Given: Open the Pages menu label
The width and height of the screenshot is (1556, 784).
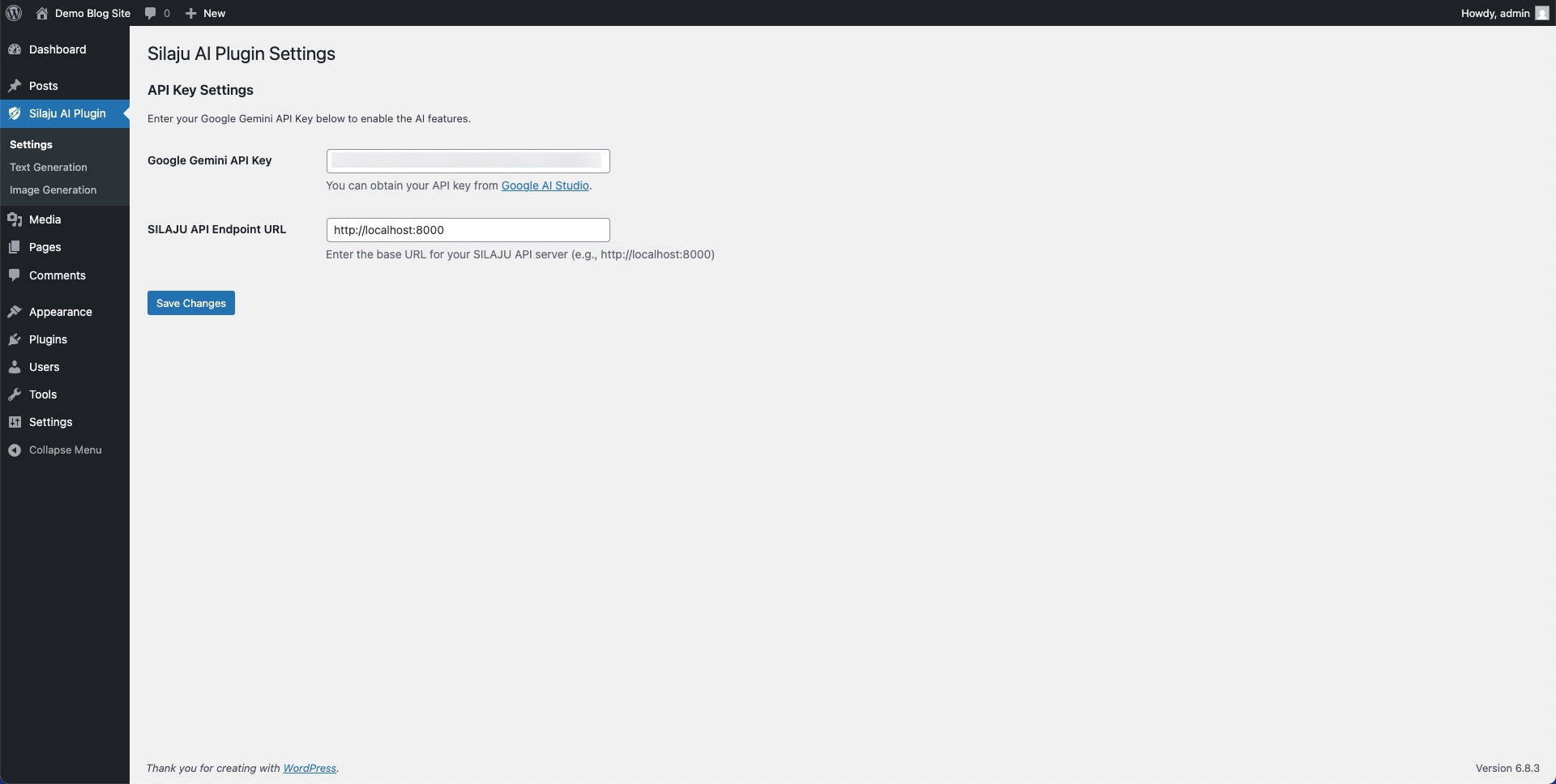Looking at the screenshot, I should click(45, 247).
